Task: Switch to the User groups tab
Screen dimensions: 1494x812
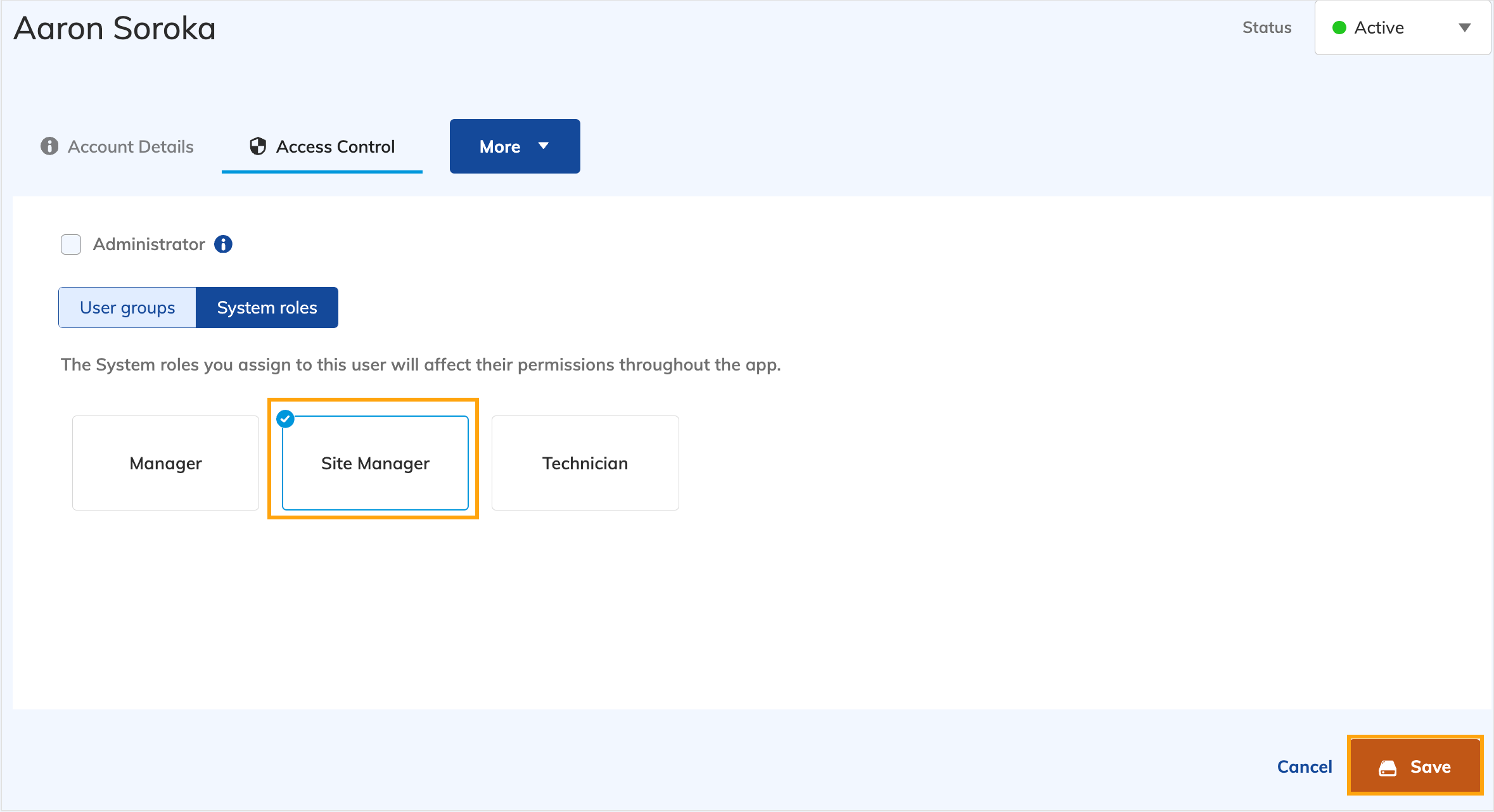Action: pos(127,307)
